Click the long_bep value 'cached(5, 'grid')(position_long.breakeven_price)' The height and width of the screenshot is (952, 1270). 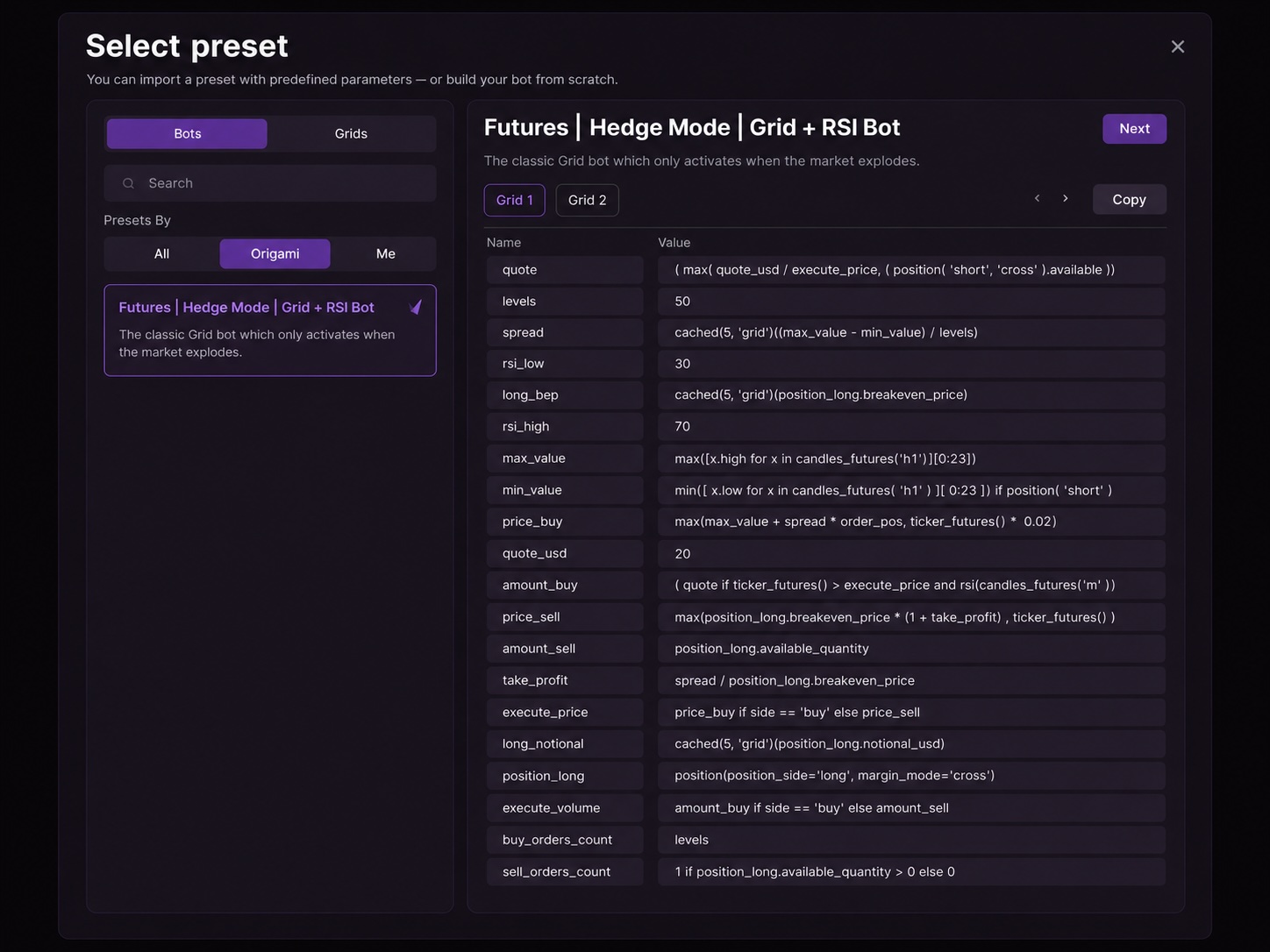pyautogui.click(x=911, y=395)
